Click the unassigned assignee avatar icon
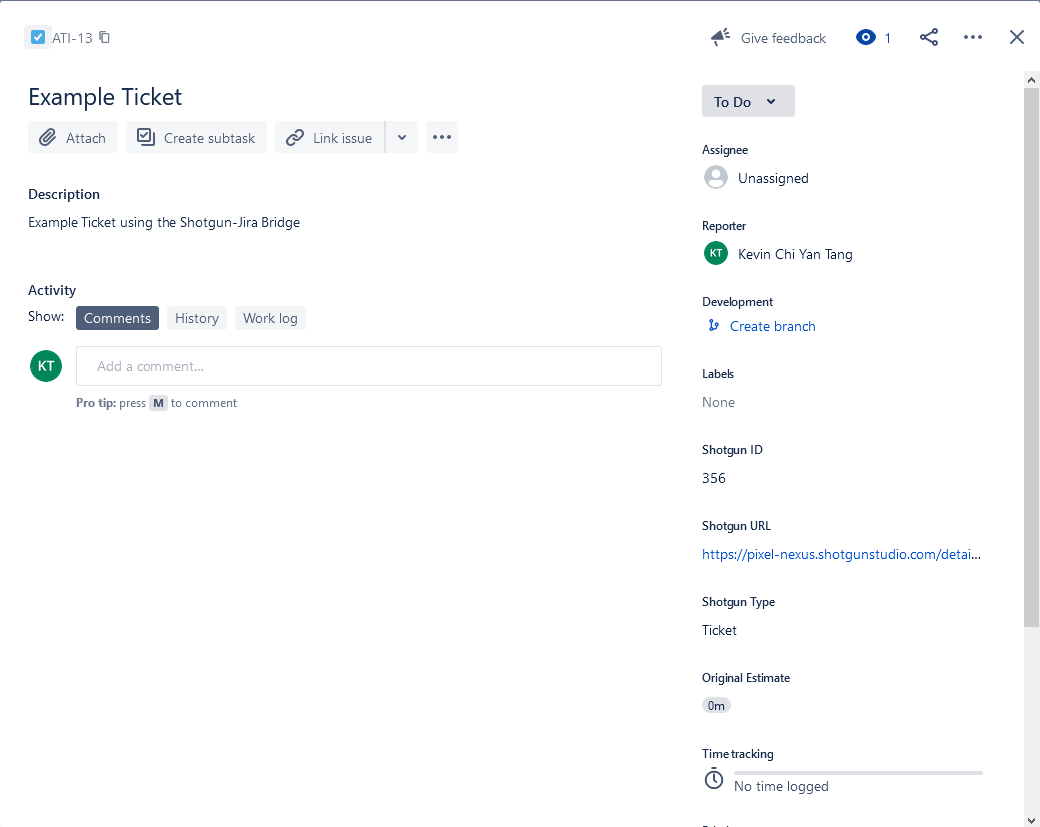This screenshot has width=1040, height=827. point(716,178)
